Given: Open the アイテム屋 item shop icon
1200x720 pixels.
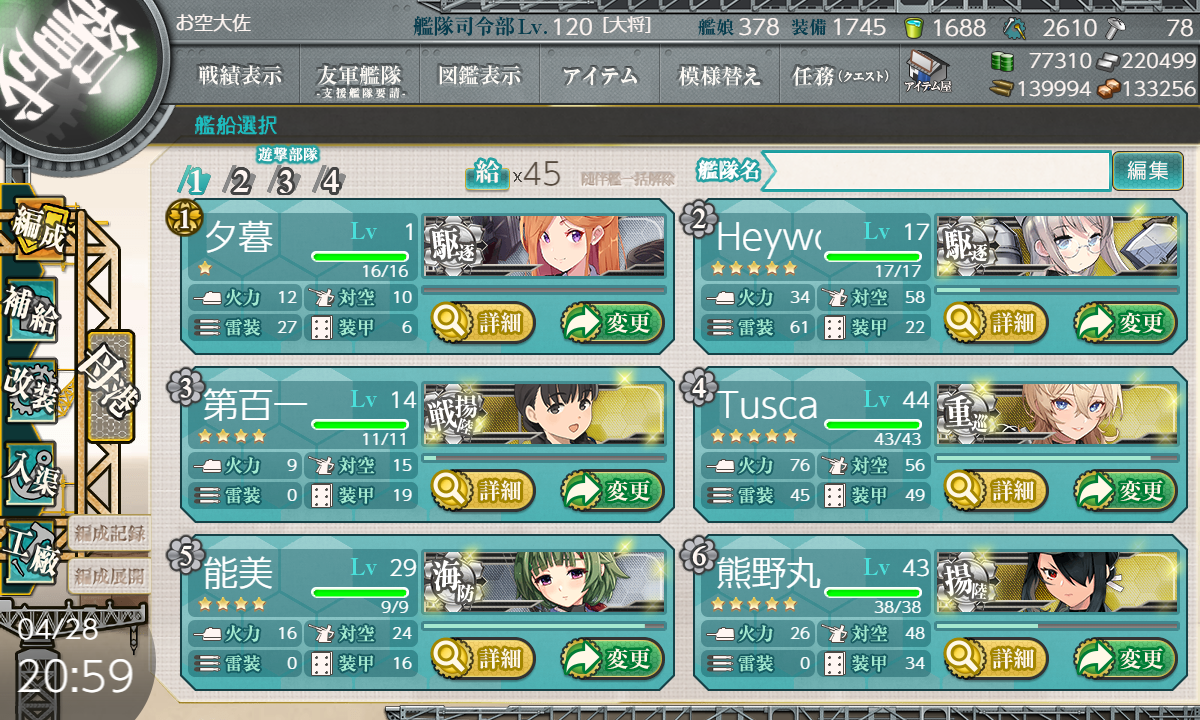Looking at the screenshot, I should [x=928, y=71].
